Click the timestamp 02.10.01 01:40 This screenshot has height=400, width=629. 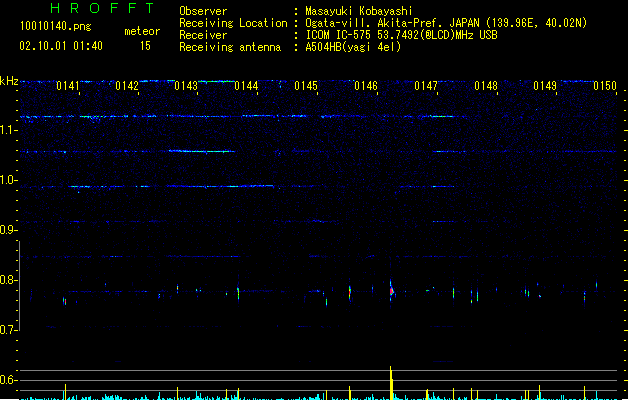(61, 46)
